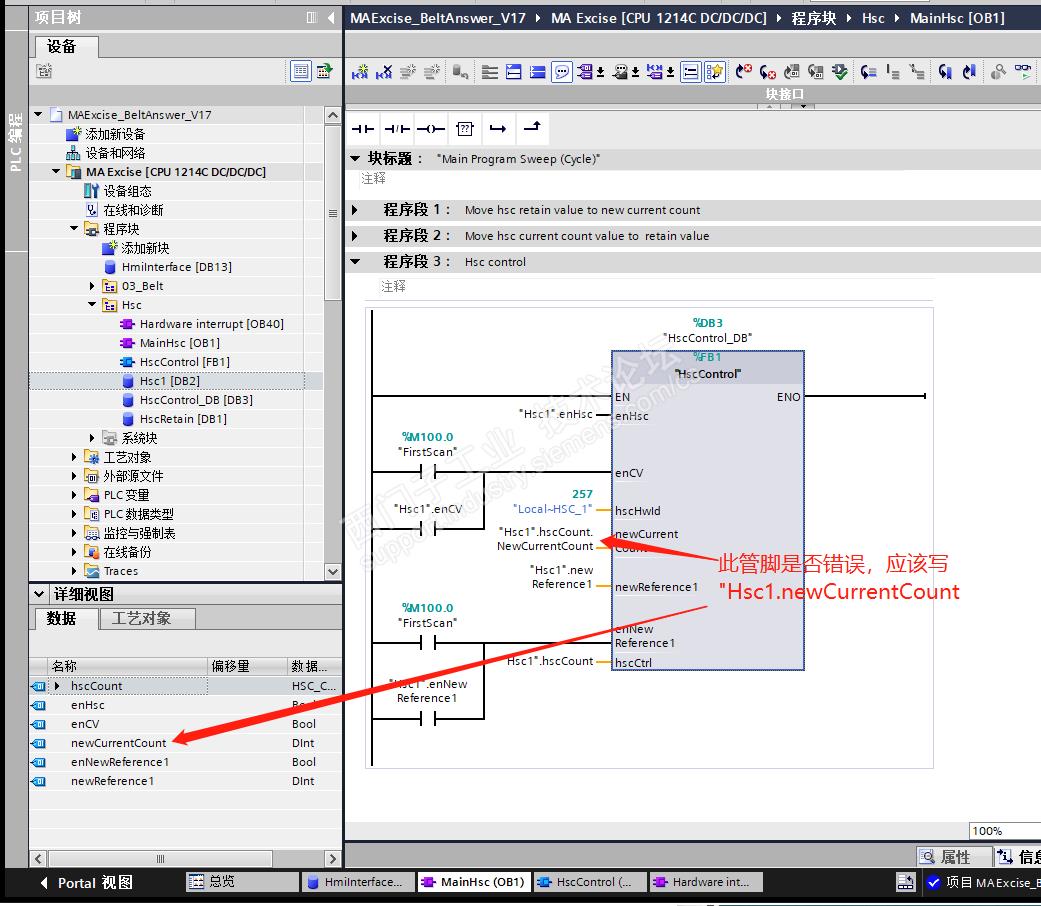Switch to Portal view
This screenshot has width=1041, height=906.
tap(87, 883)
